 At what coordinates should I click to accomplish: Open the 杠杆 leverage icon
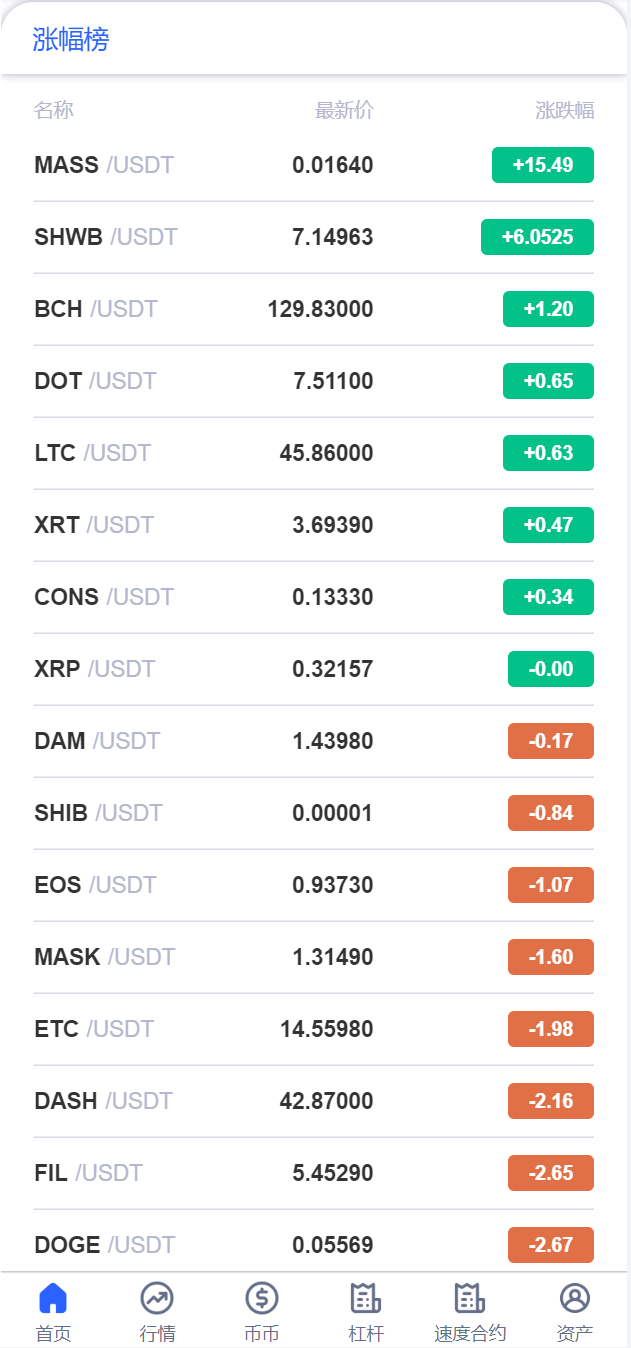tap(366, 1299)
